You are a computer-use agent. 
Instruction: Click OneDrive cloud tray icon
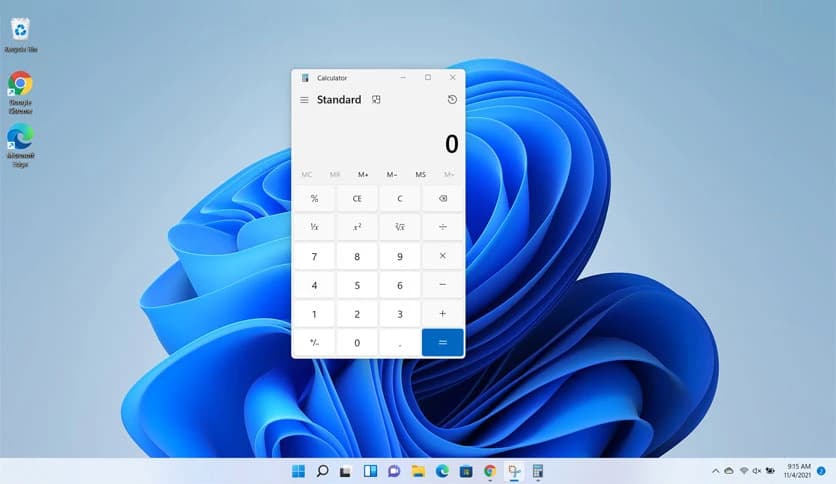[x=729, y=471]
